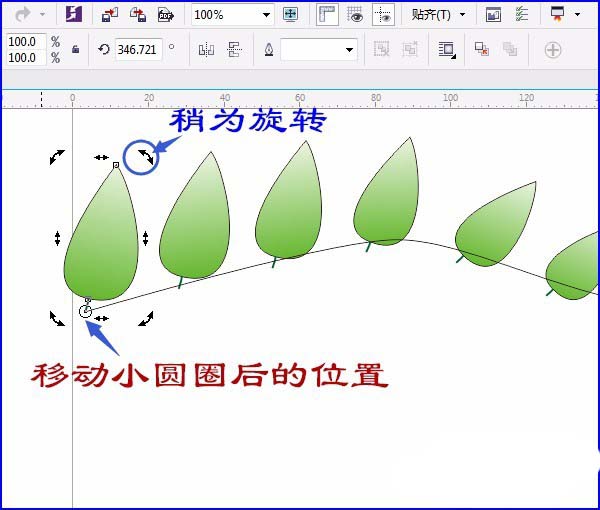This screenshot has width=600, height=510.
Task: Click the Quick Customize plus button
Action: 553,50
